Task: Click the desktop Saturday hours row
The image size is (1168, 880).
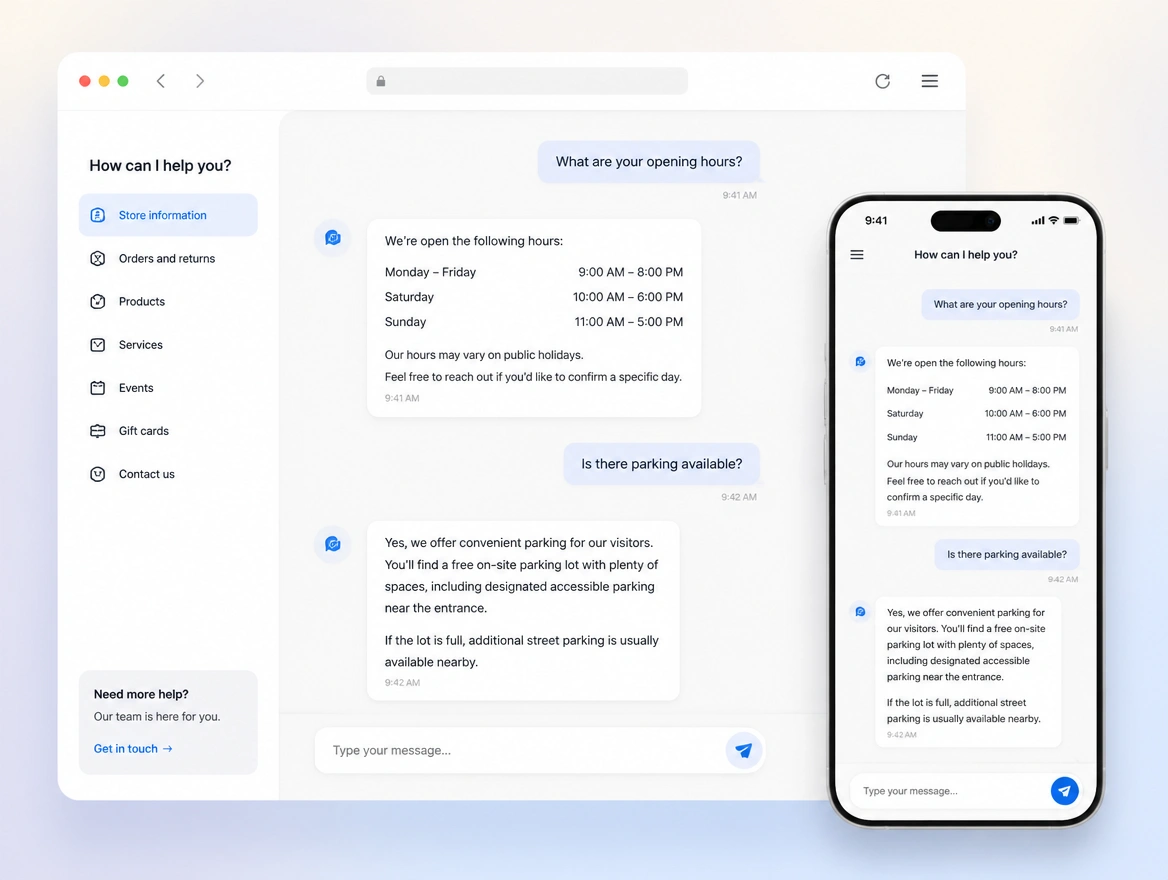Action: (533, 297)
